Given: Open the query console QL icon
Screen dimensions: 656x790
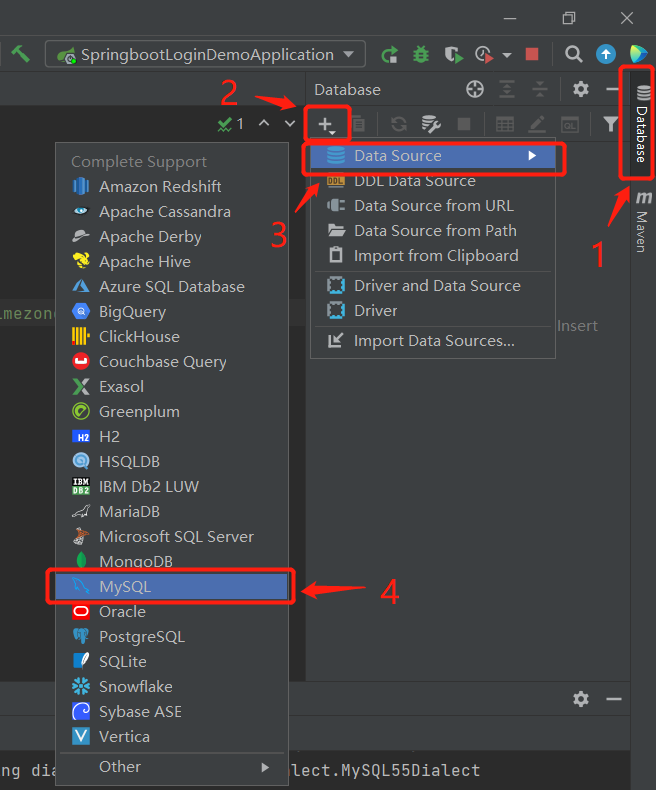Looking at the screenshot, I should pos(570,124).
